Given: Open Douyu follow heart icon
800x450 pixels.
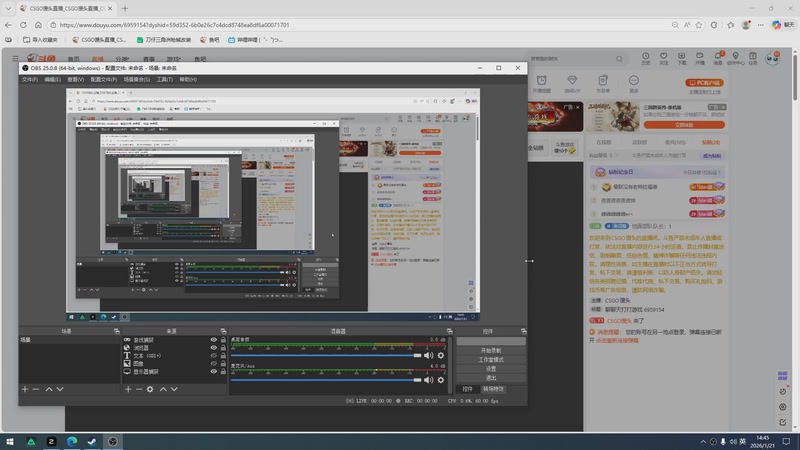Looking at the screenshot, I should pos(663,58).
